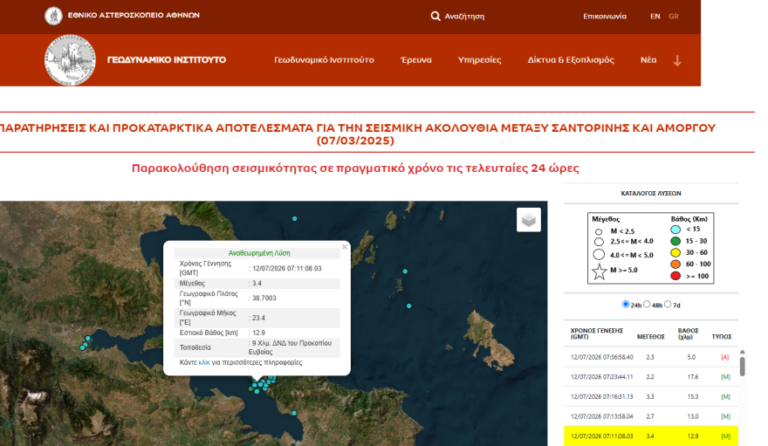Select the 07:13:58.04 event row
Viewport: 768px width, 446px height.
651,417
